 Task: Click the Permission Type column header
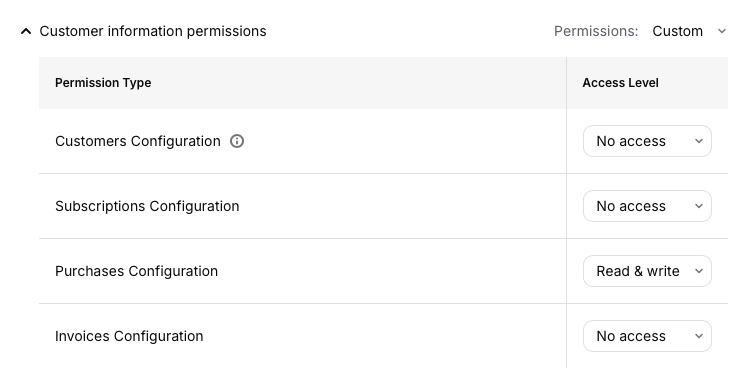[103, 83]
